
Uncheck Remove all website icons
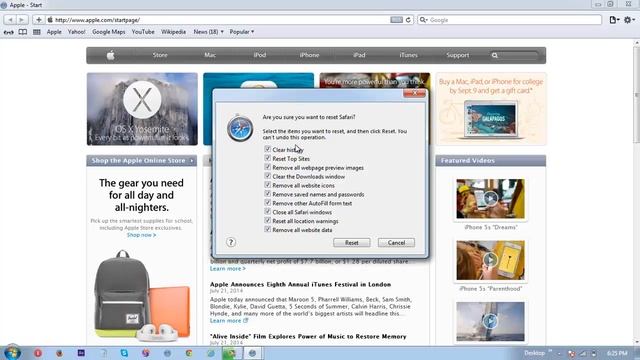[268, 185]
